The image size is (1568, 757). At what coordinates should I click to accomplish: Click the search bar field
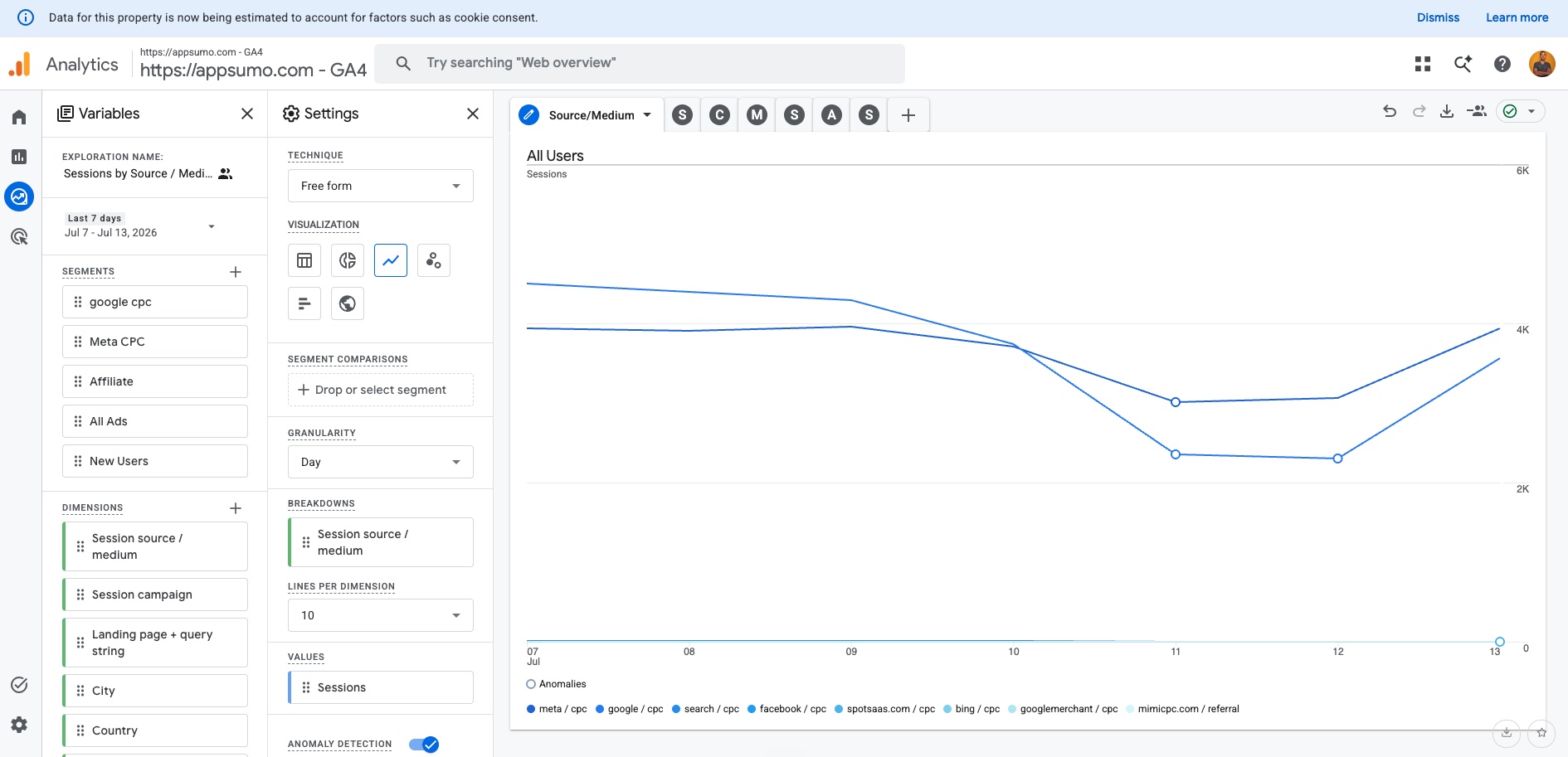640,63
